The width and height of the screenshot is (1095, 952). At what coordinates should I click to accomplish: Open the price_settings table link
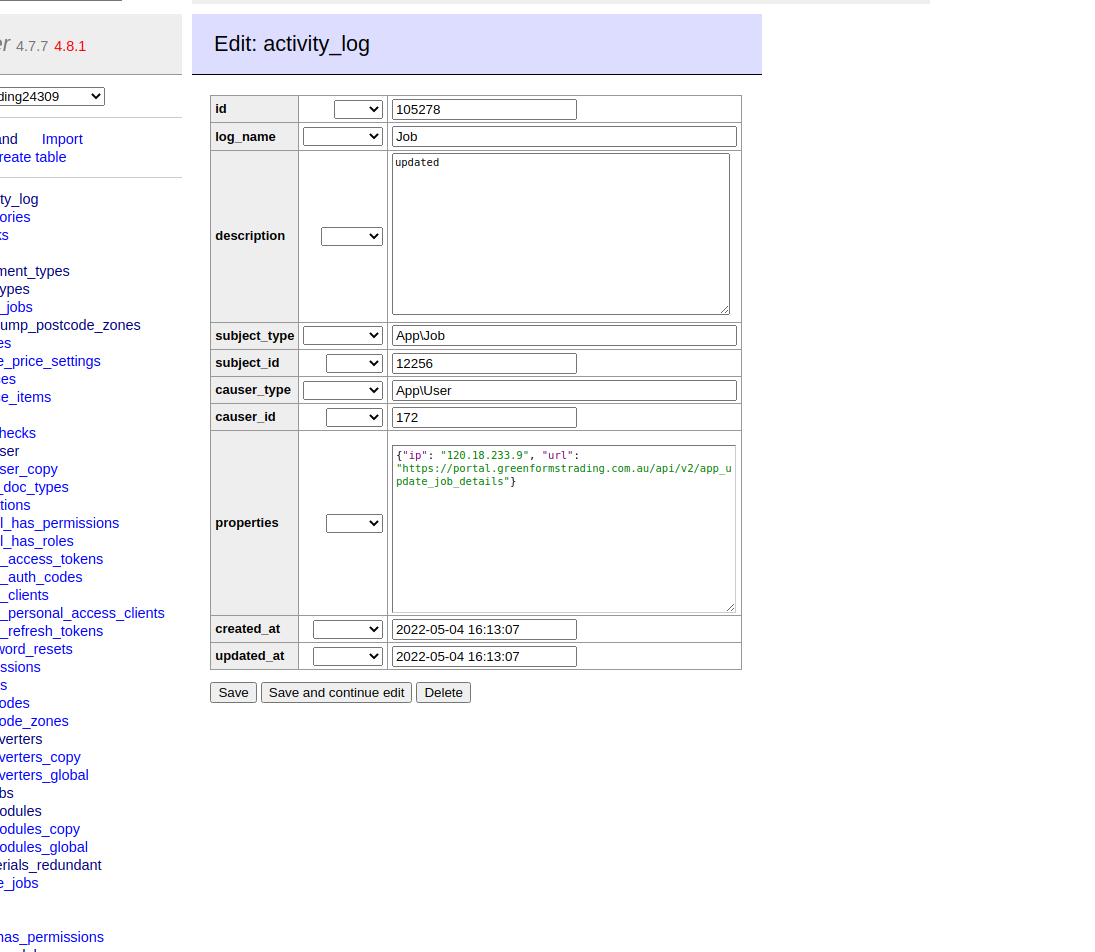(x=50, y=361)
